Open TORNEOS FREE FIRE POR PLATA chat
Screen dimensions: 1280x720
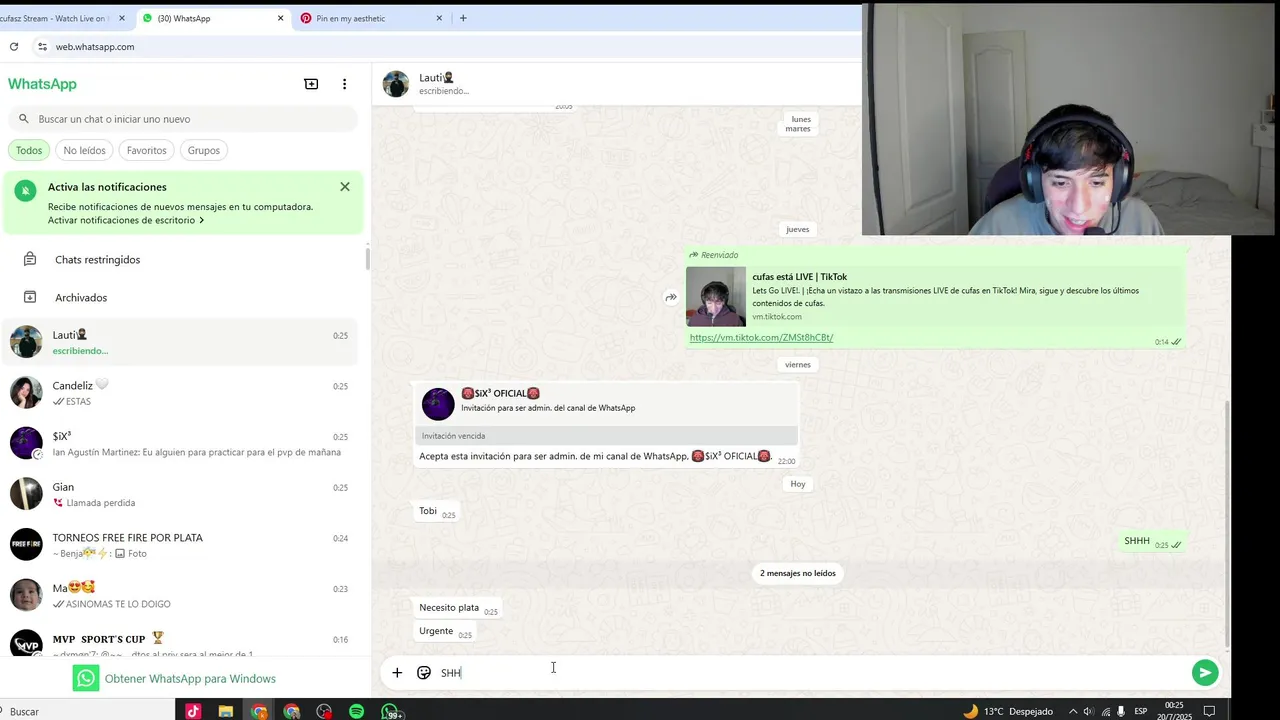181,545
